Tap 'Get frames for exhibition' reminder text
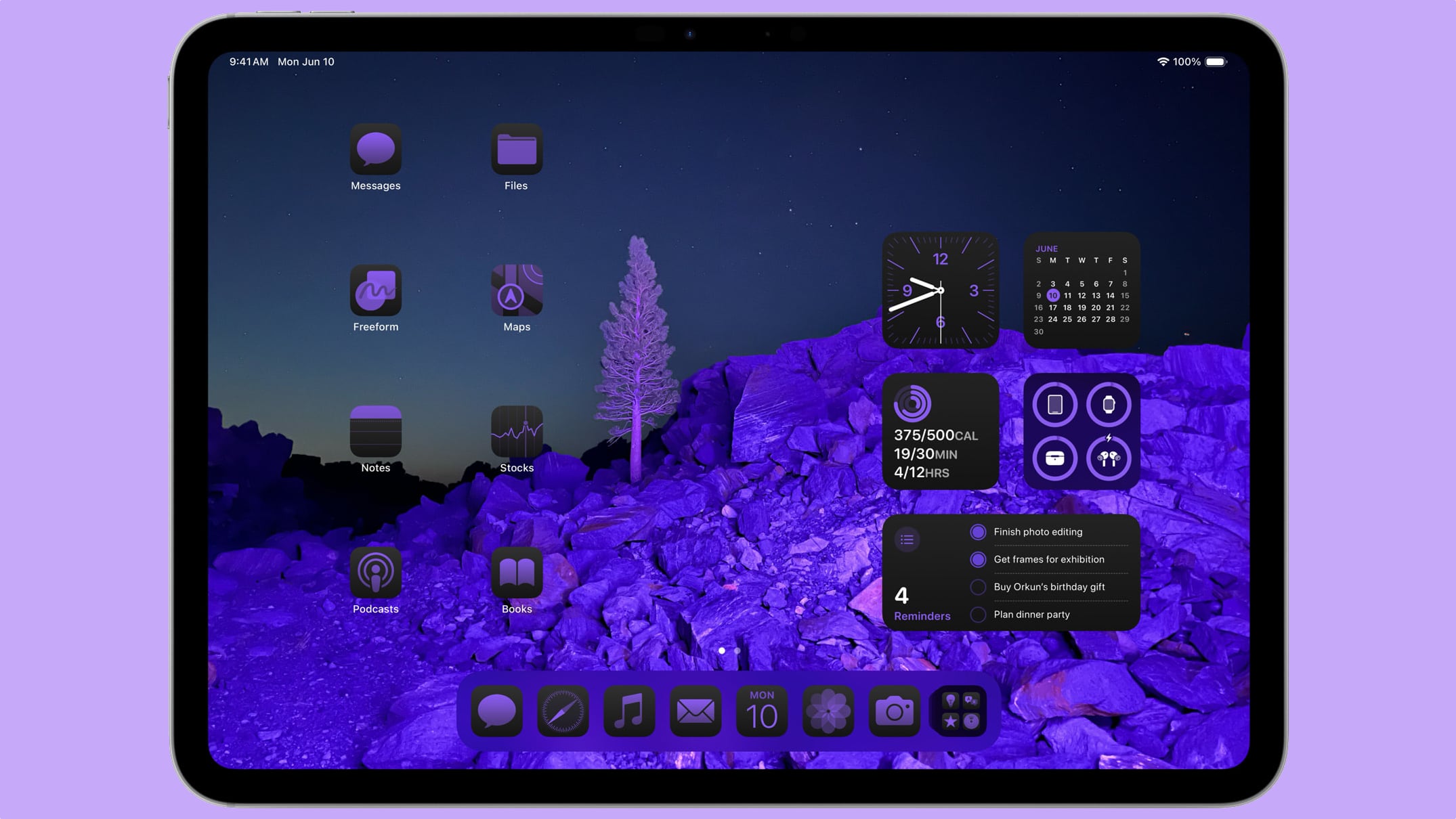 point(1048,560)
